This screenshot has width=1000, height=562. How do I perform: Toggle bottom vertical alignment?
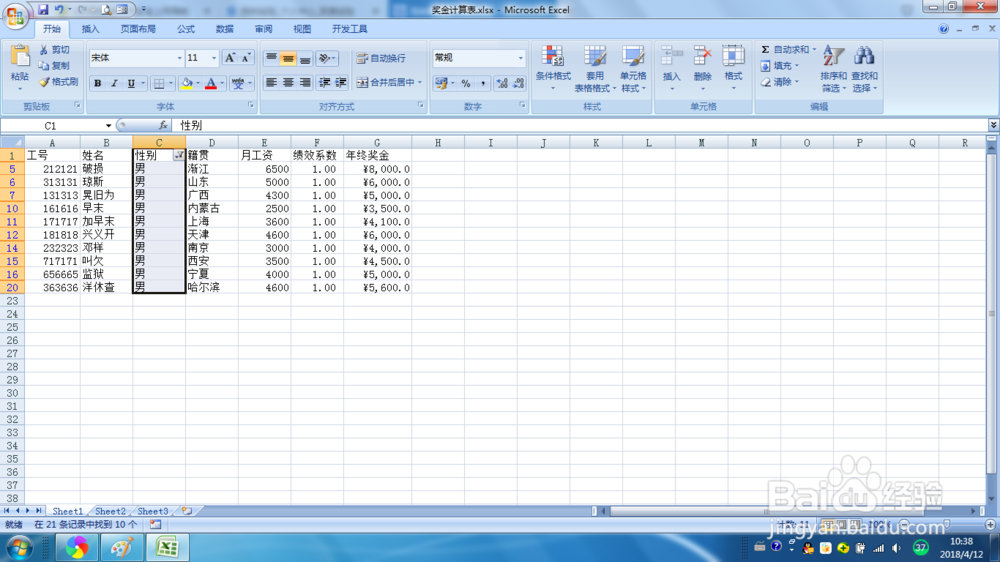click(x=305, y=58)
